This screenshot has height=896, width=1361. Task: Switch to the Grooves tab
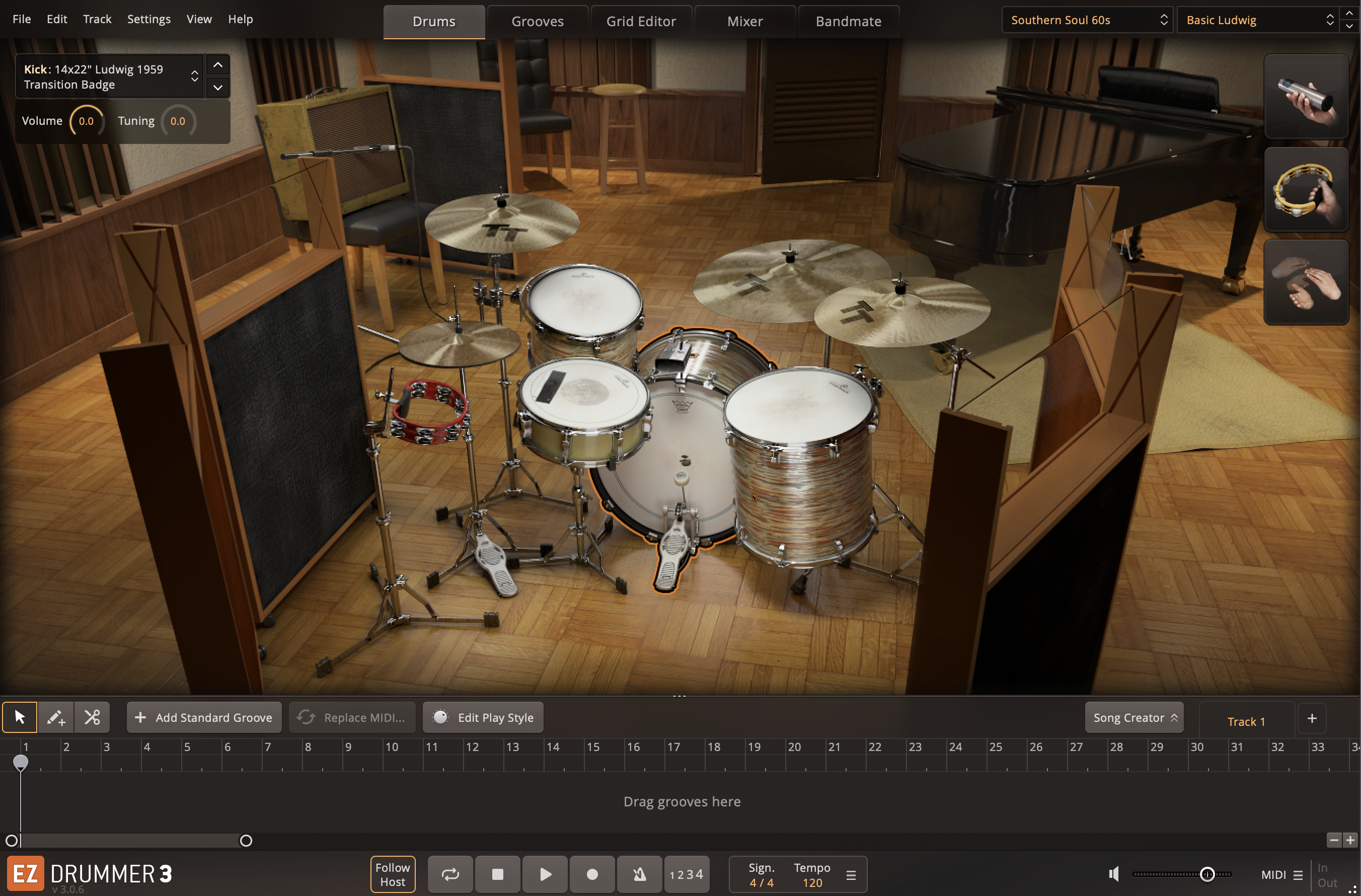point(538,22)
